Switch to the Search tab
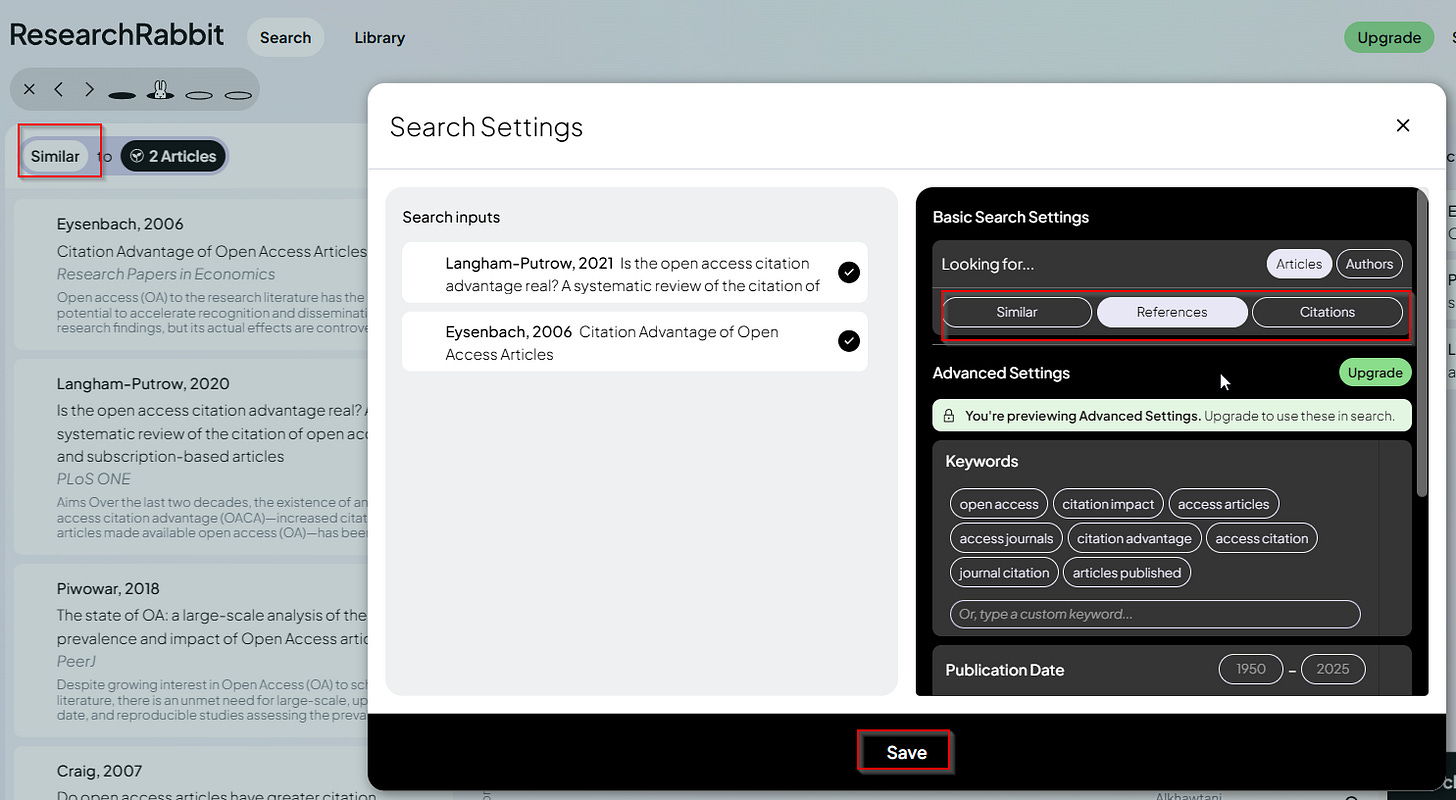The width and height of the screenshot is (1456, 800). click(x=285, y=38)
